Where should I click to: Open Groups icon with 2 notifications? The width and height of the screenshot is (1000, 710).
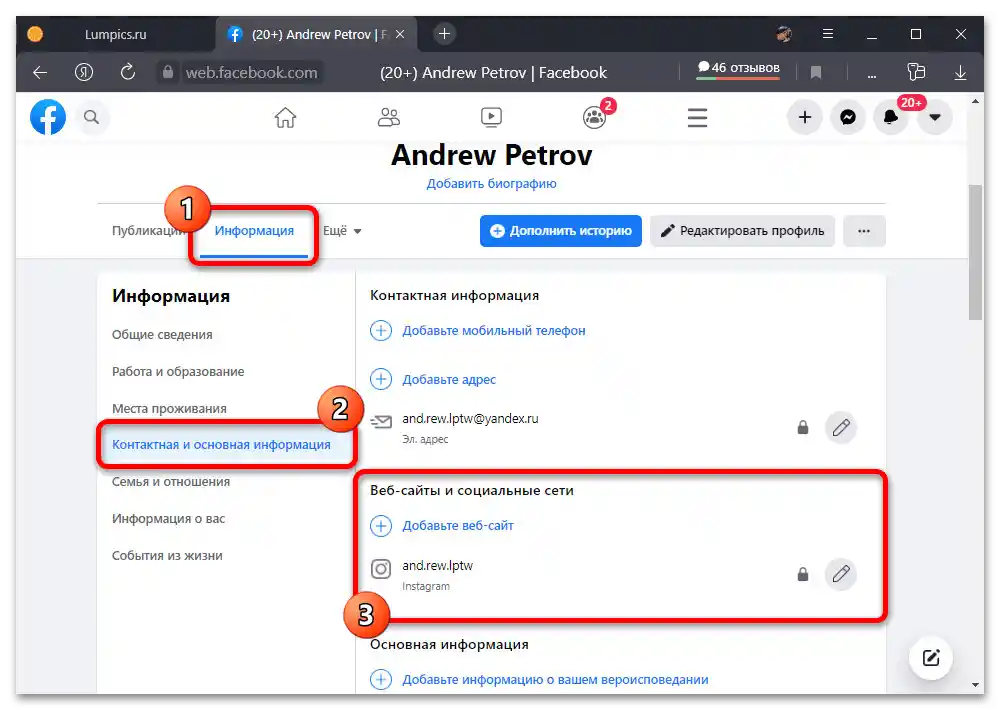pyautogui.click(x=595, y=117)
